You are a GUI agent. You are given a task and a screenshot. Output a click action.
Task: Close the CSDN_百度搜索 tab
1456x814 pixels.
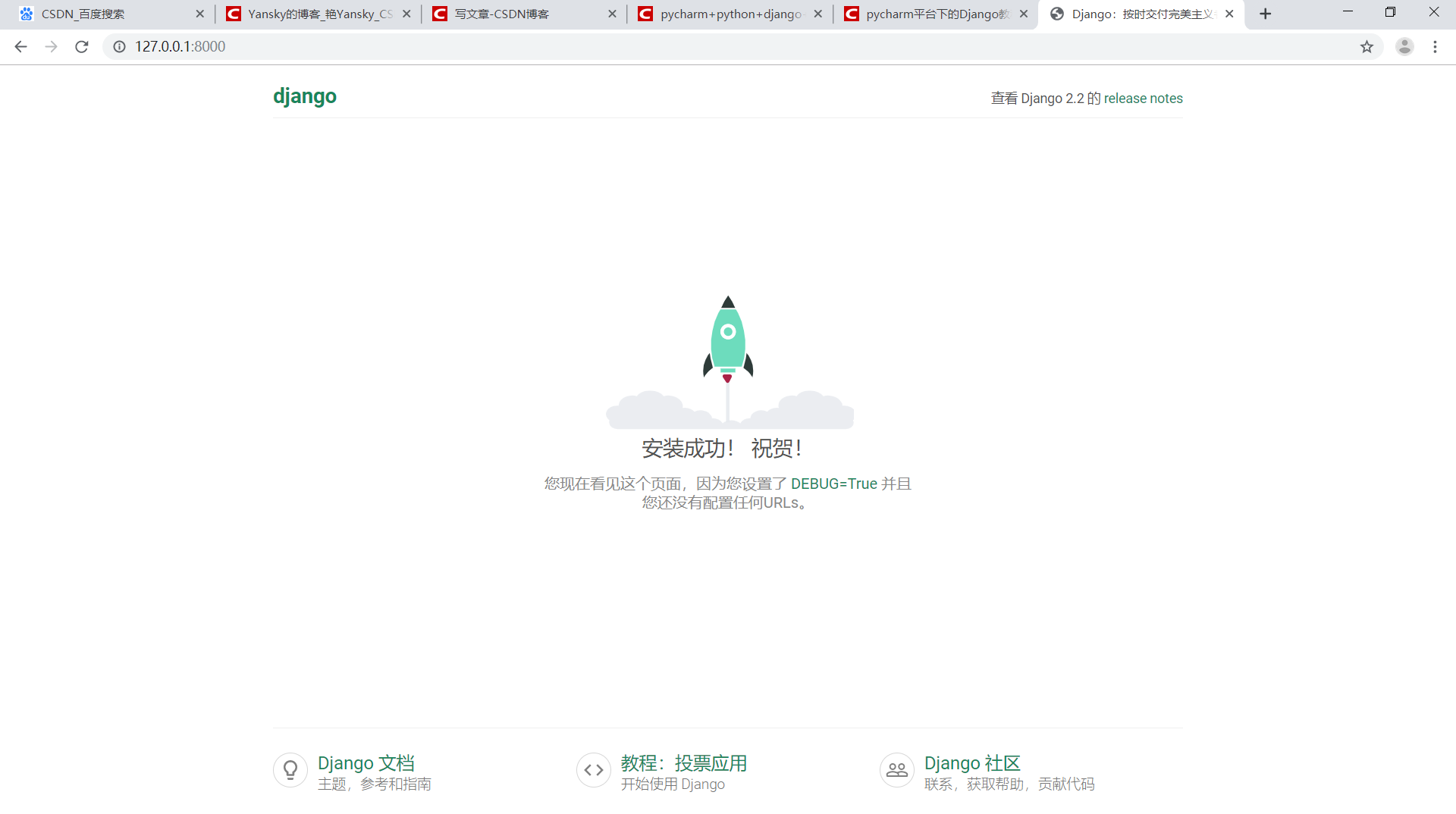tap(200, 14)
